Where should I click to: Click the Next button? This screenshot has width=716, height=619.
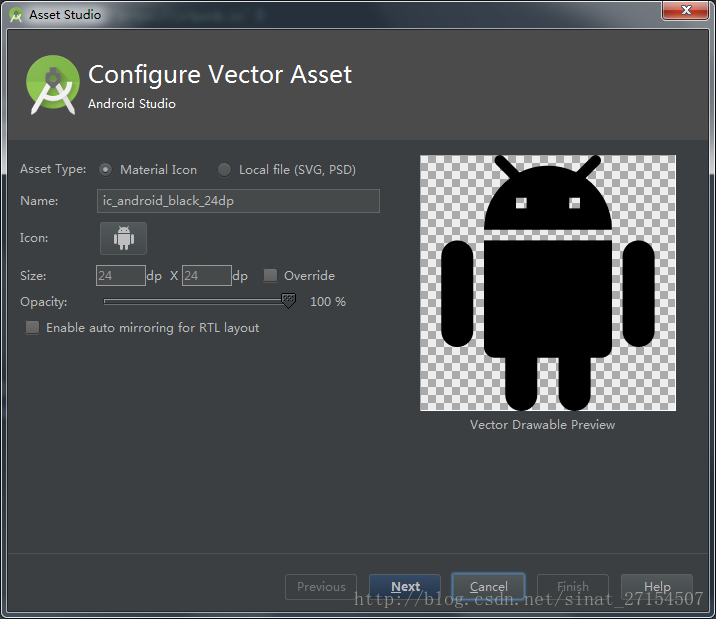click(x=405, y=587)
